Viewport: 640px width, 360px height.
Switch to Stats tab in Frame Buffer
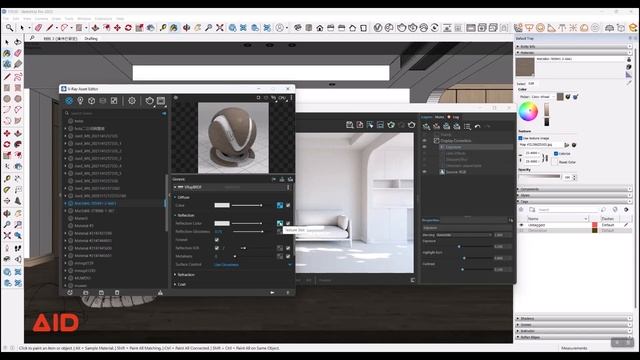click(x=439, y=117)
